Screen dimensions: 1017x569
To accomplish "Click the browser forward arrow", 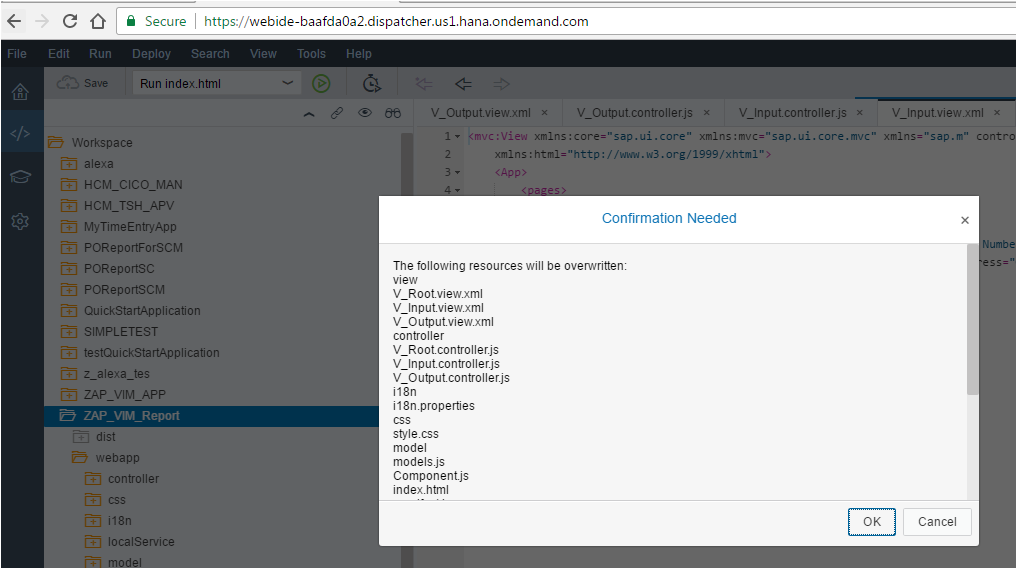I will click(x=42, y=21).
